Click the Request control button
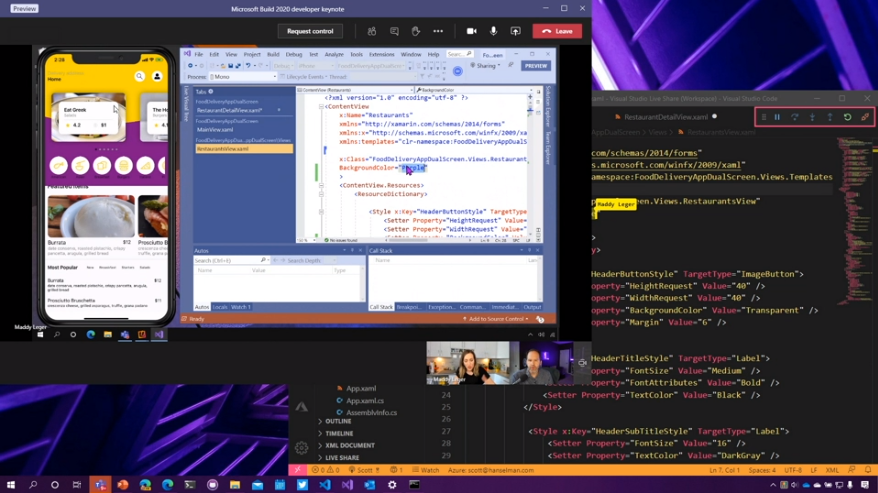 point(310,31)
